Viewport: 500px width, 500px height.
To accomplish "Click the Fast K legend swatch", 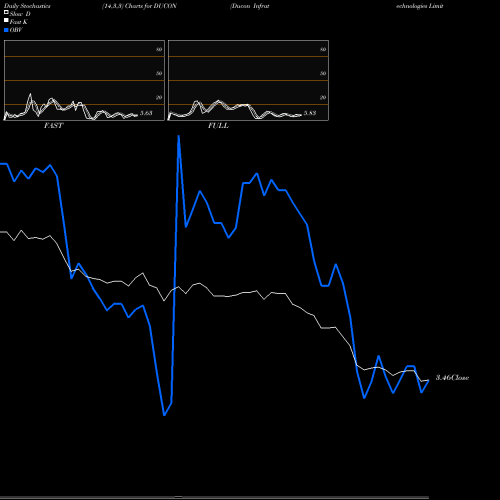I will 6,21.
